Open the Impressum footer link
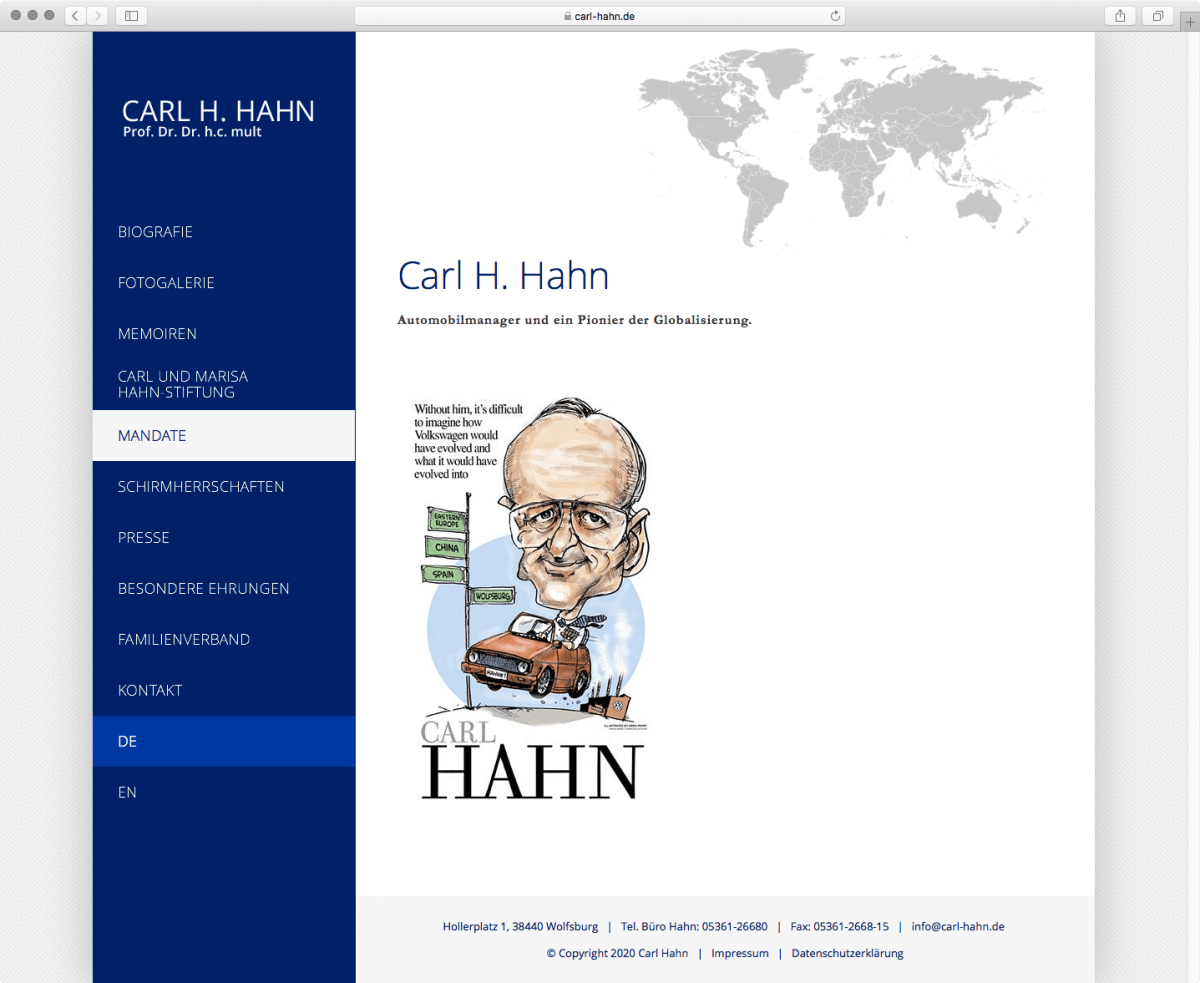This screenshot has width=1200, height=983. coord(740,953)
